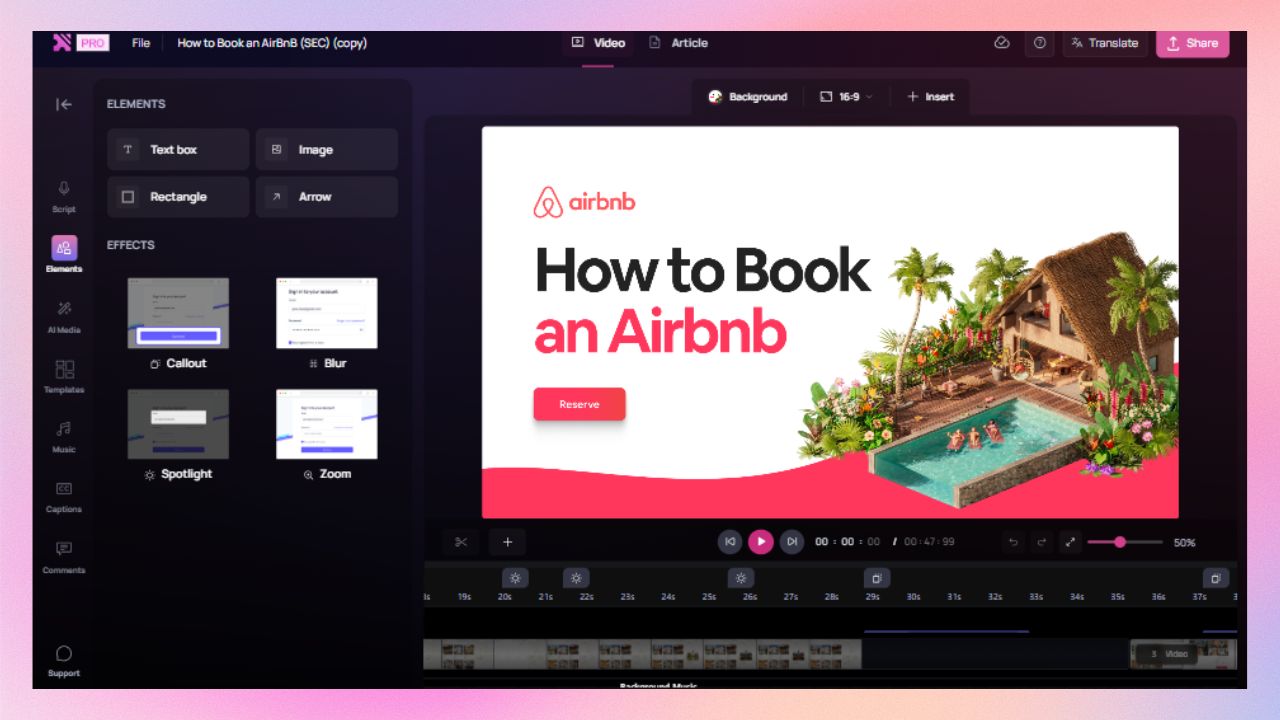This screenshot has width=1280, height=720.
Task: Add a Text box element
Action: (x=178, y=149)
